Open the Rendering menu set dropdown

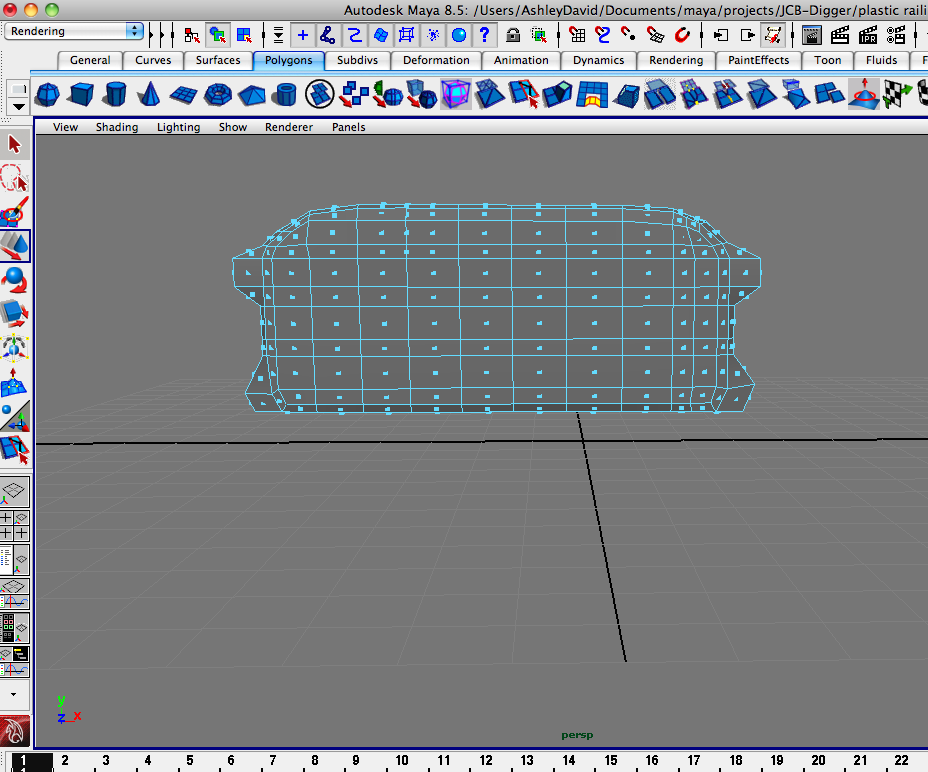tap(74, 31)
